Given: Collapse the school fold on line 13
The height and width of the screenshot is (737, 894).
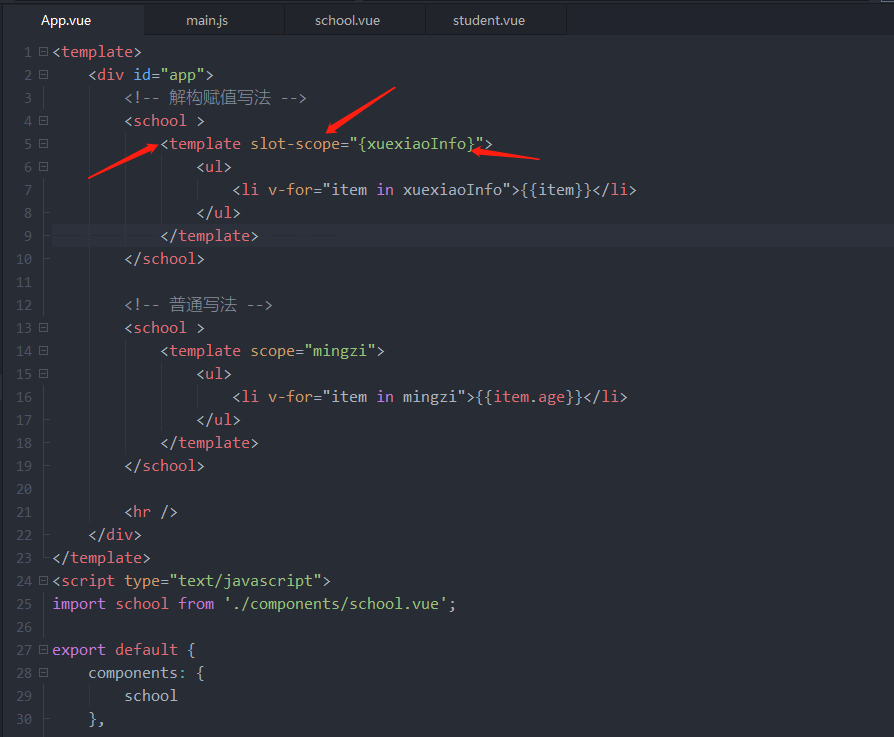Looking at the screenshot, I should [43, 328].
